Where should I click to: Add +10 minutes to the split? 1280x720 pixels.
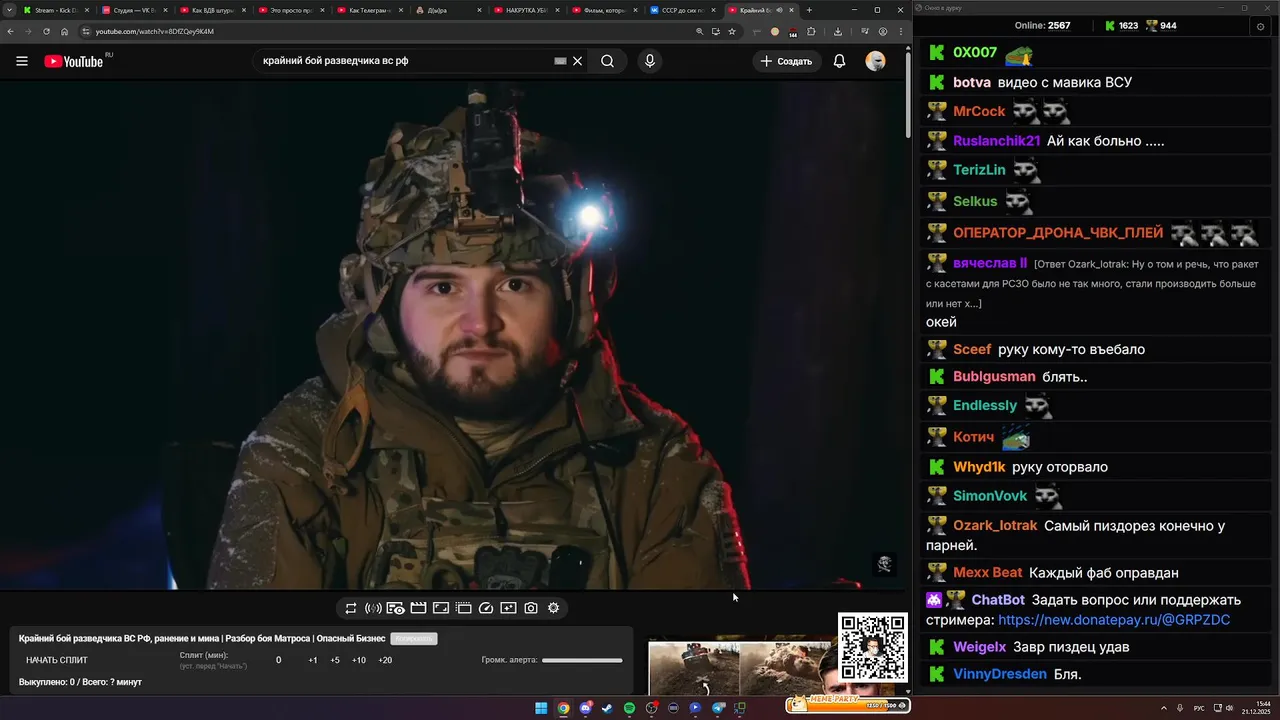(359, 660)
